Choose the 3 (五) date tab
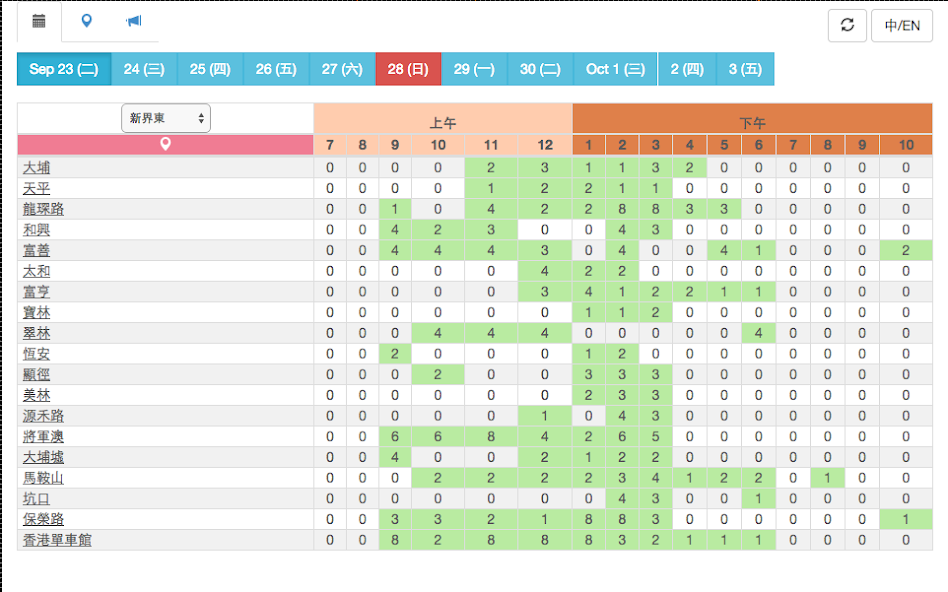948x592 pixels. pos(745,69)
